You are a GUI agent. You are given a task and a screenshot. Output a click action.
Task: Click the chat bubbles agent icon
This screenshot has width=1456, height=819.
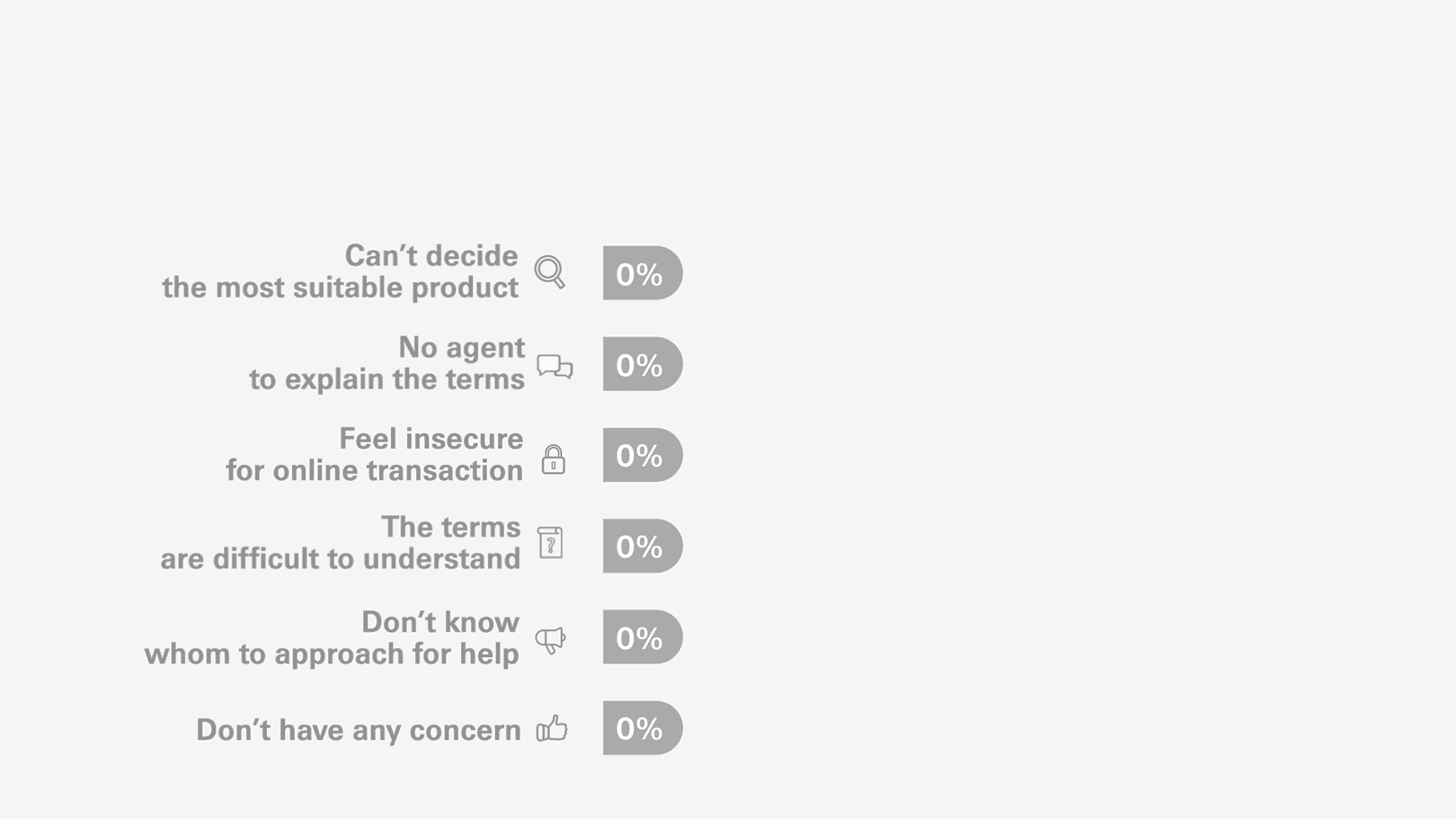555,366
